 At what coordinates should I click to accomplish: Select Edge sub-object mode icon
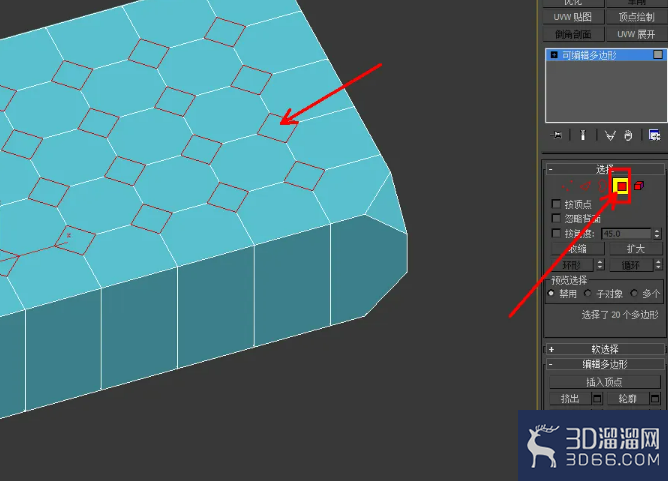[585, 186]
